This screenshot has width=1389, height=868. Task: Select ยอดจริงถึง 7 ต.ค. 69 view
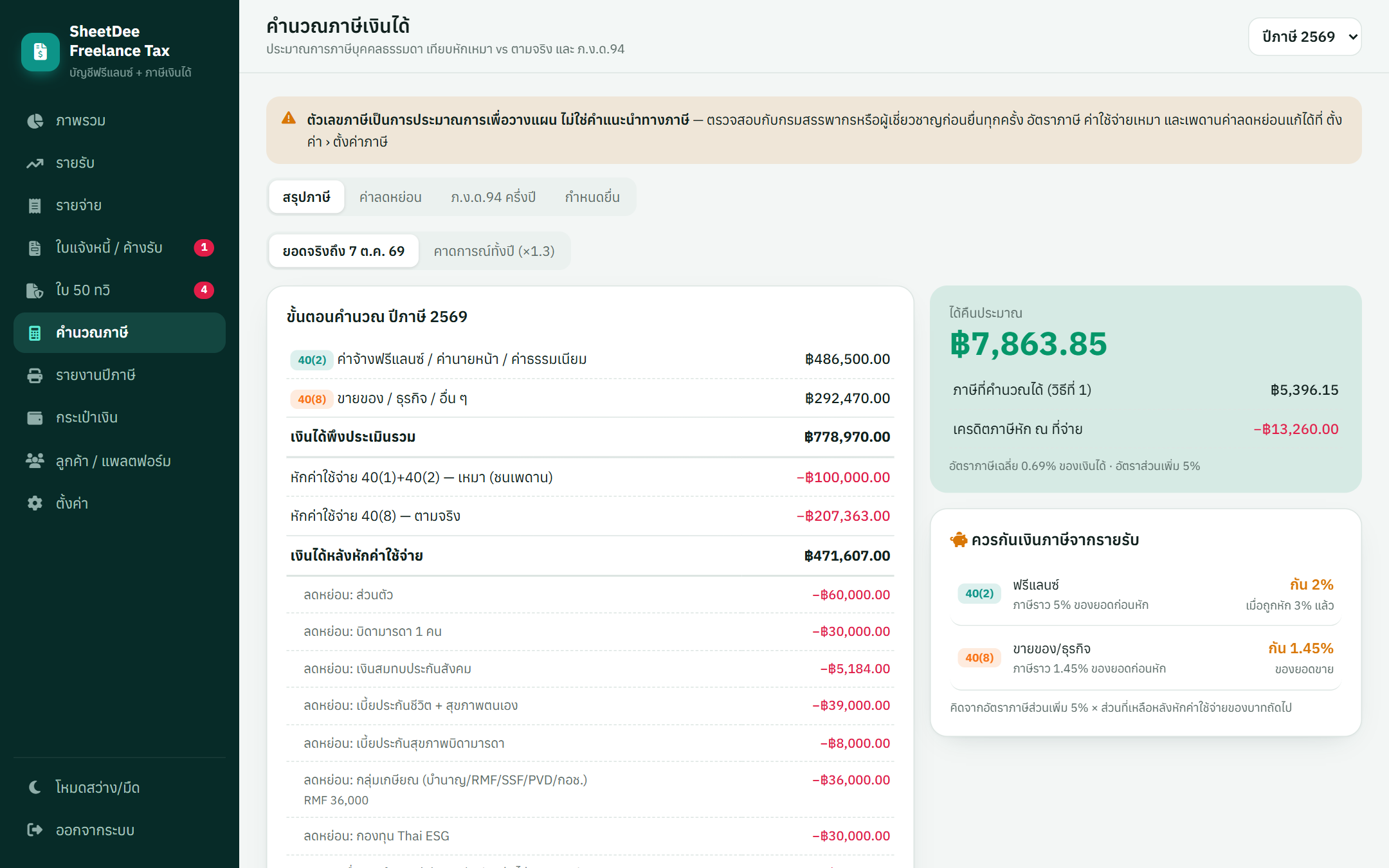(x=343, y=251)
